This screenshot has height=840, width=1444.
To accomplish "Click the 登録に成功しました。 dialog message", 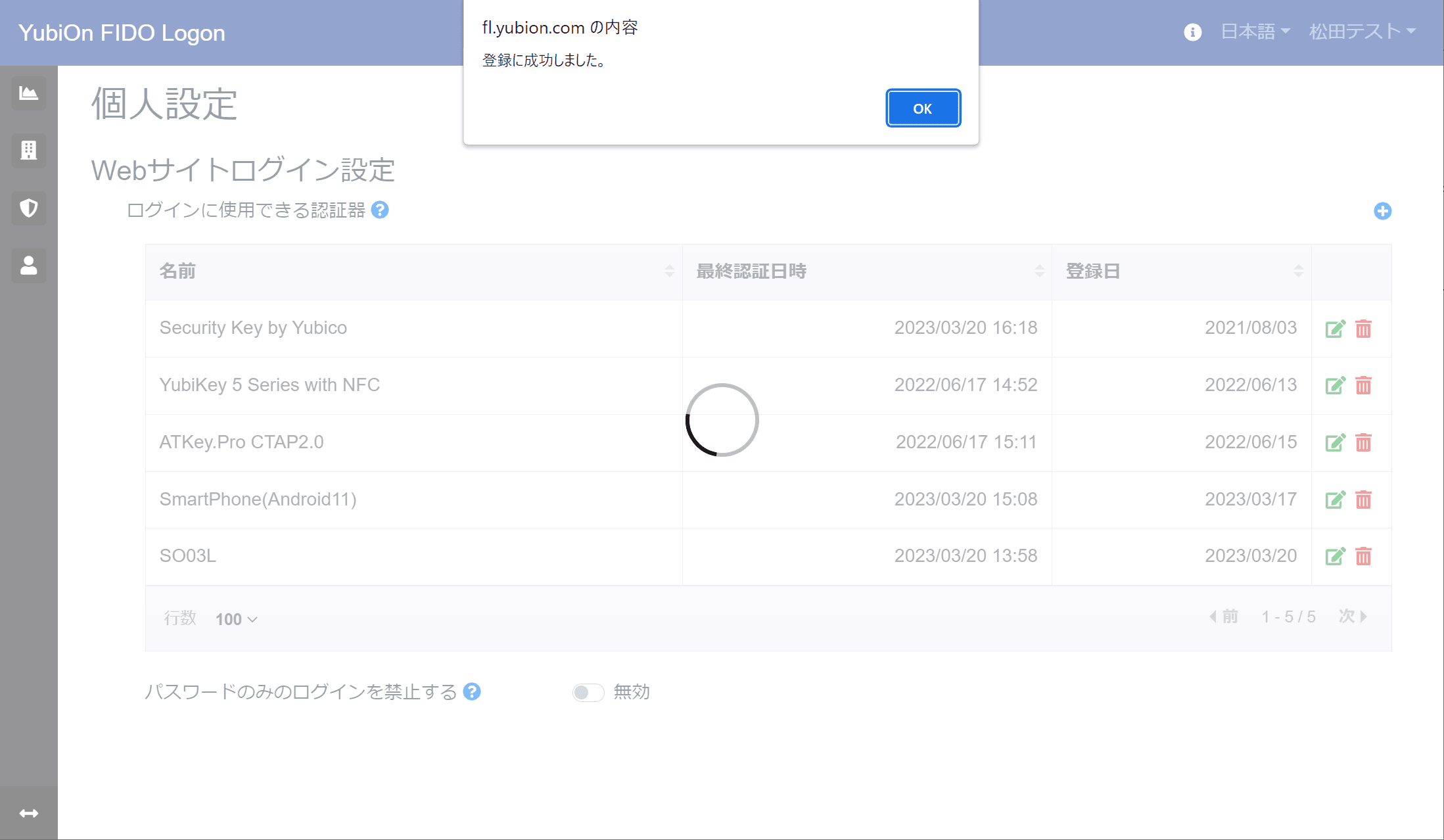I will pos(544,60).
